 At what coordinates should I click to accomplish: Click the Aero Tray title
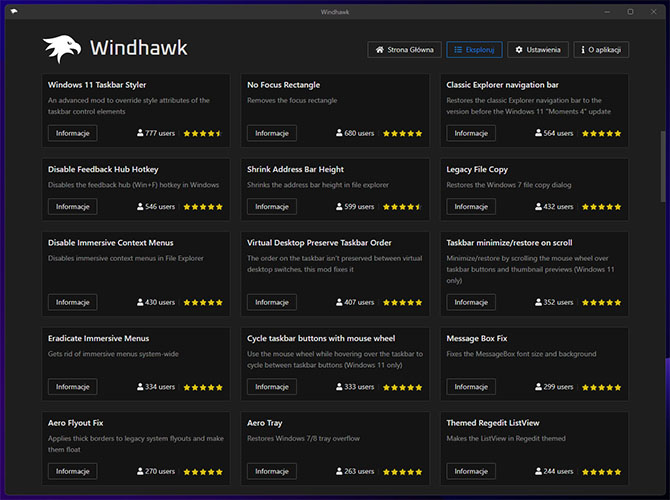(x=264, y=423)
